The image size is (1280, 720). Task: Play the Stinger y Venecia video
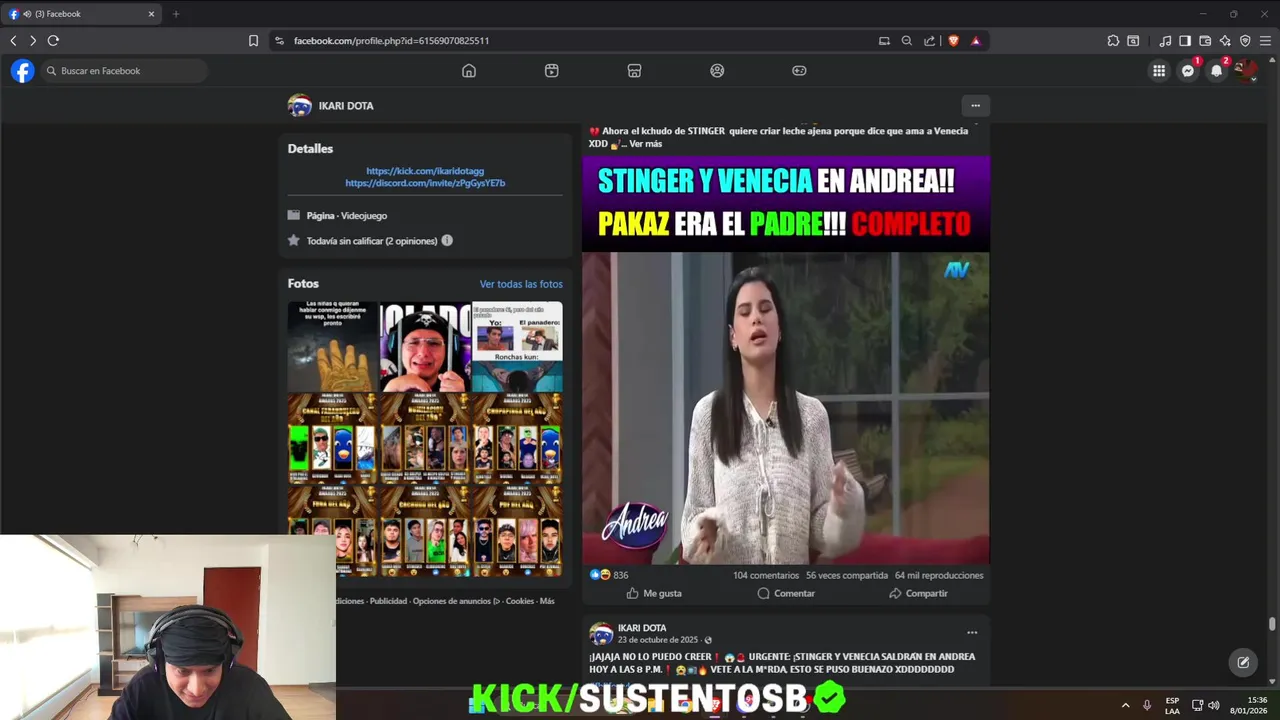(786, 408)
